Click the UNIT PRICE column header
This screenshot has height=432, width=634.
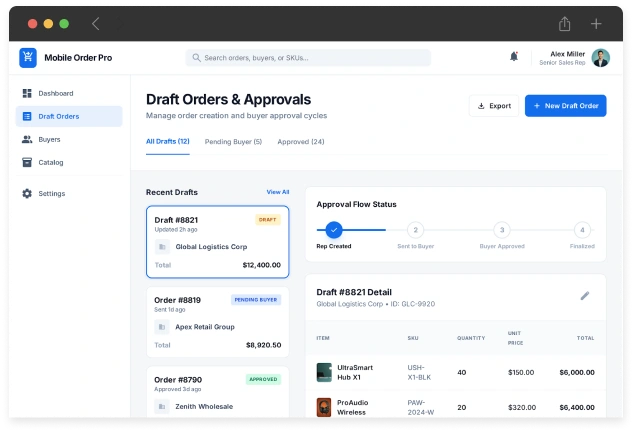click(x=516, y=338)
